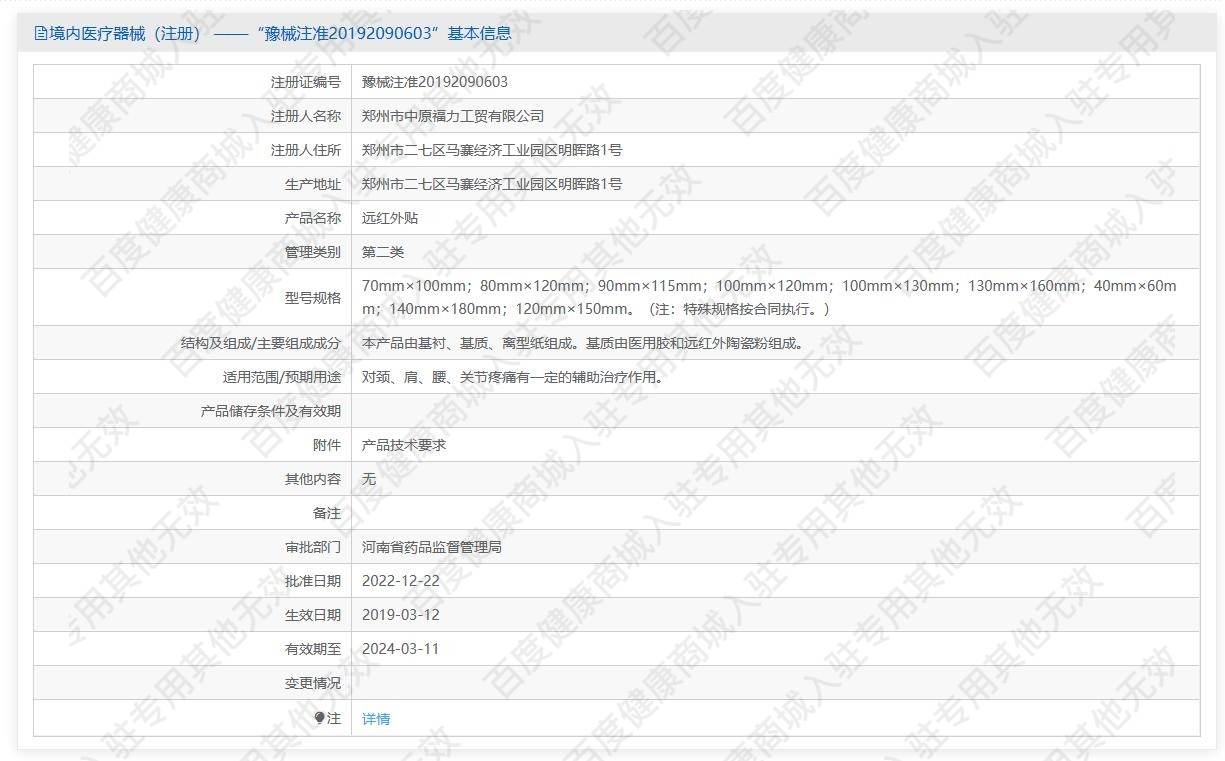Click the 豫械注准20192090603 value in the table
This screenshot has height=761, width=1225.
(x=435, y=82)
